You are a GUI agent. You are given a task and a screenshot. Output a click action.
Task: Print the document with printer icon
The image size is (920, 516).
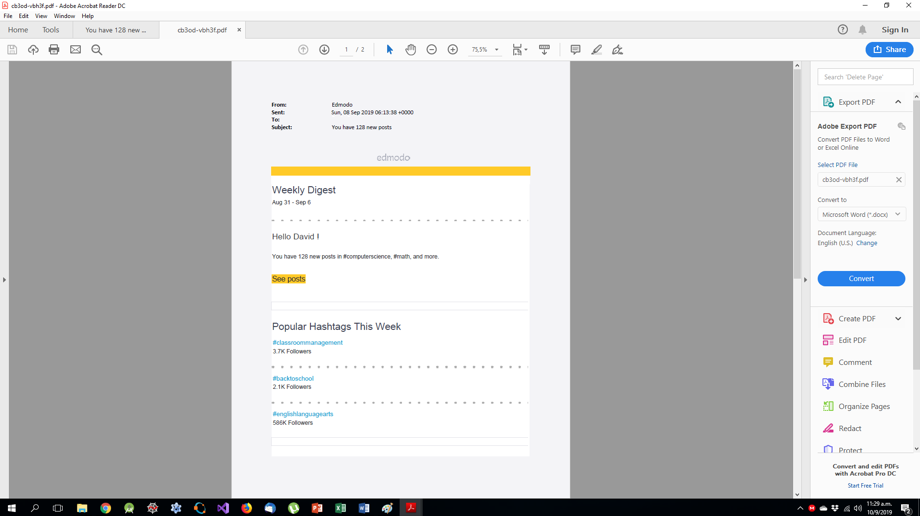[54, 50]
